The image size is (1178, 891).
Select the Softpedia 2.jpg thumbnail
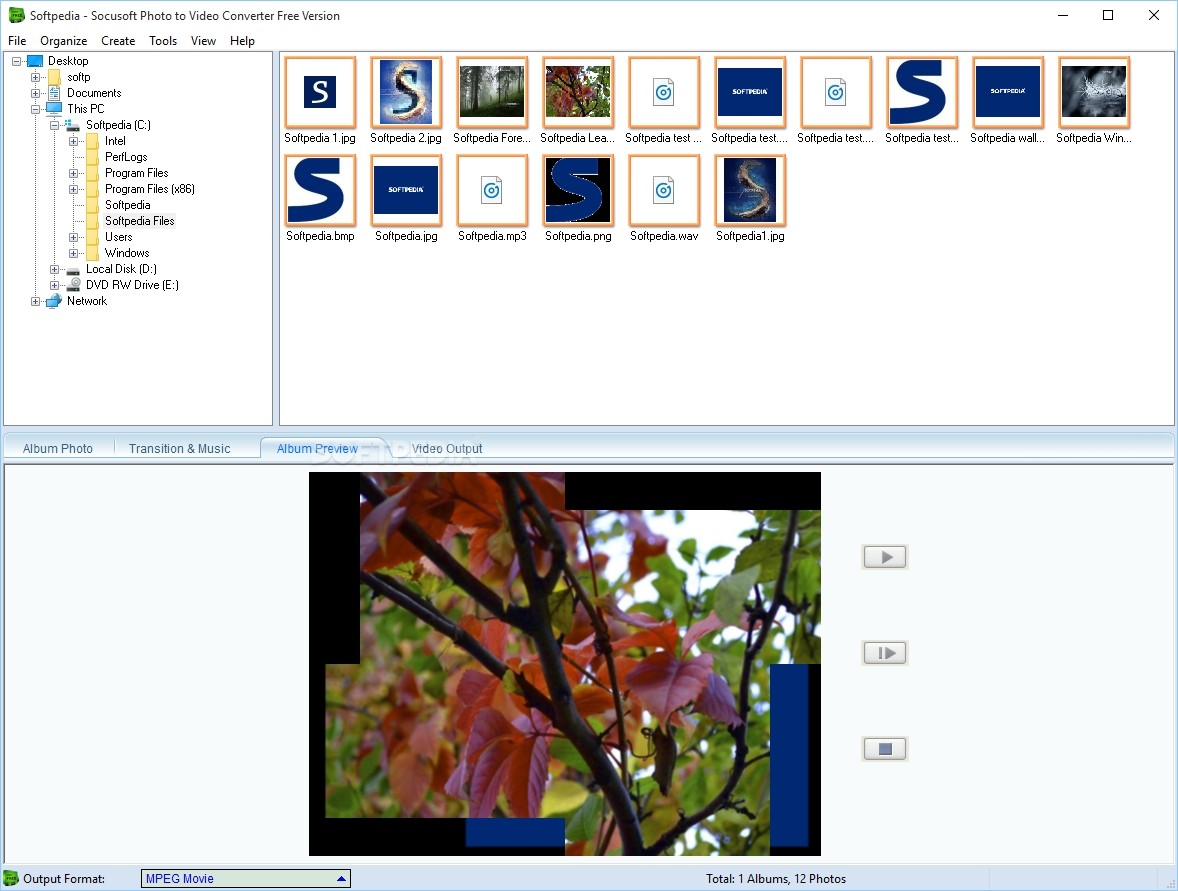click(x=406, y=92)
